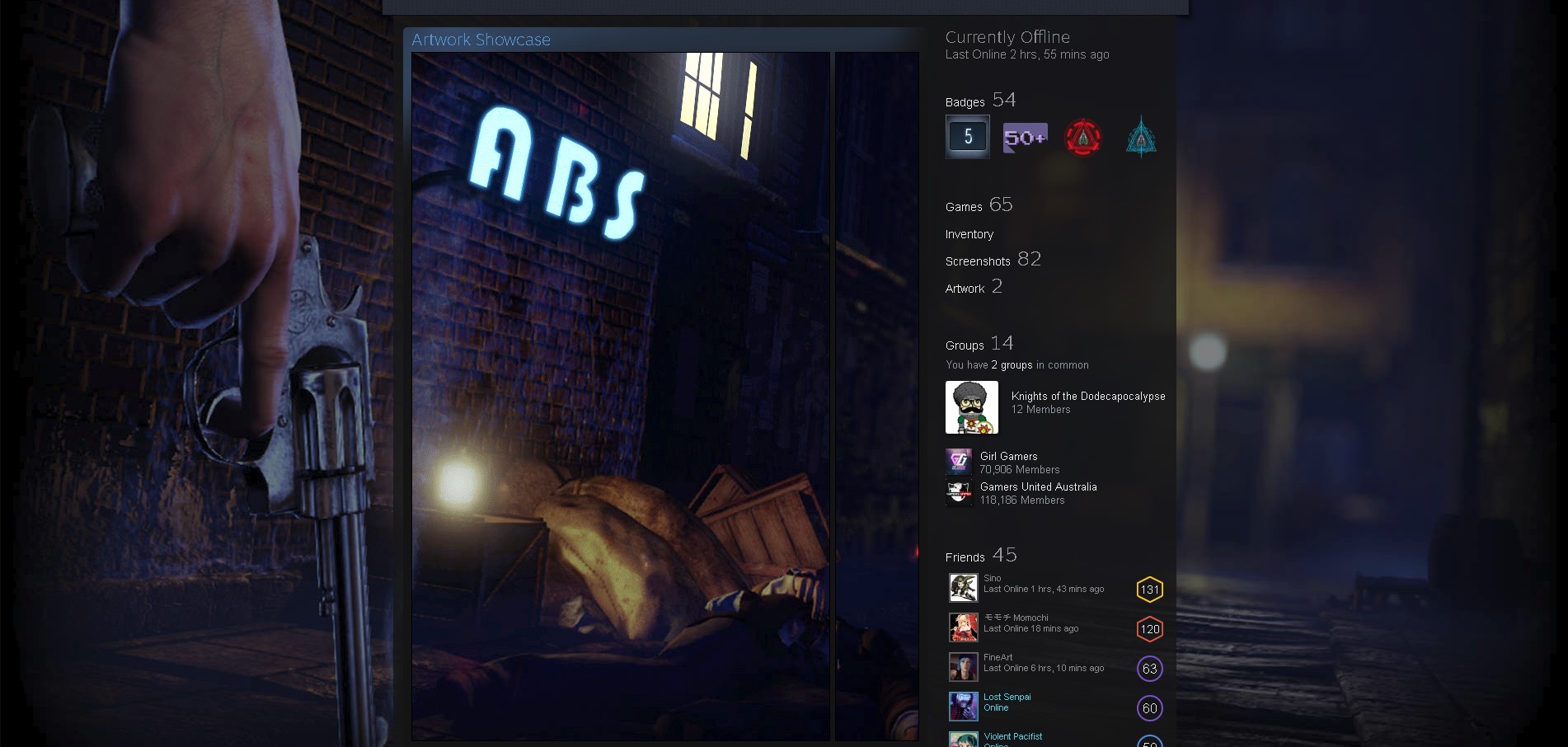The width and height of the screenshot is (1568, 747).
Task: Open the Artwork 2 link
Action: 974,287
